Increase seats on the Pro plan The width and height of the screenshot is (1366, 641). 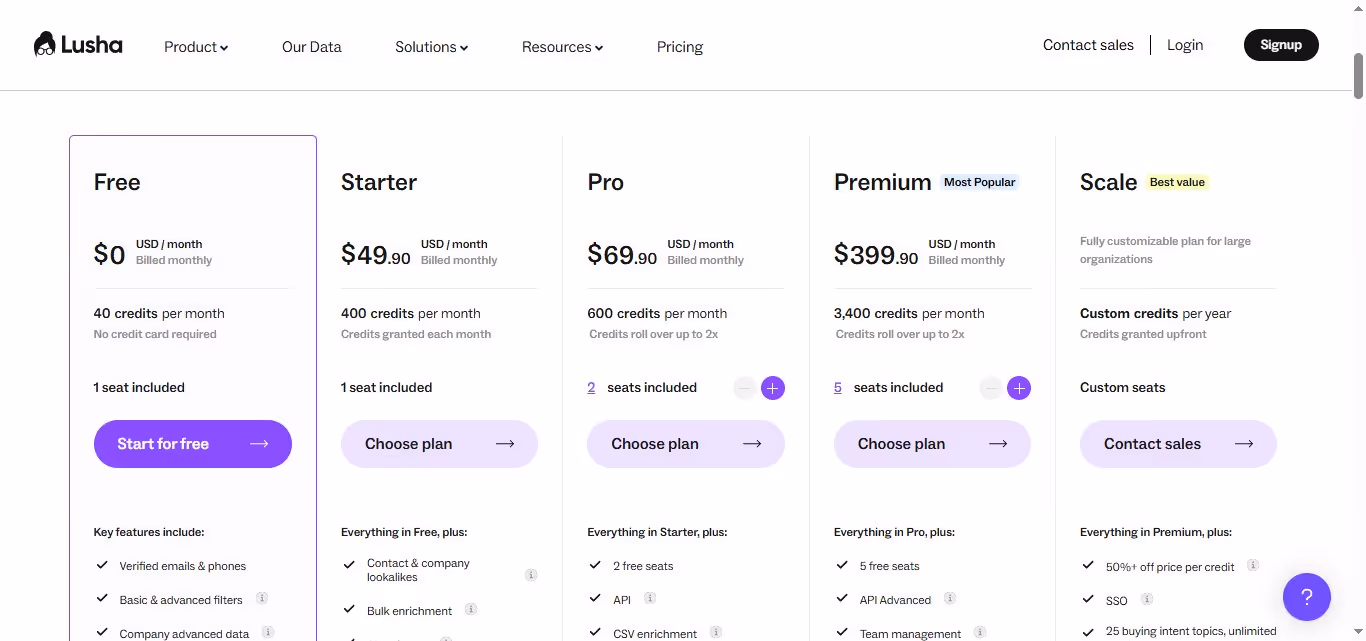tap(772, 388)
